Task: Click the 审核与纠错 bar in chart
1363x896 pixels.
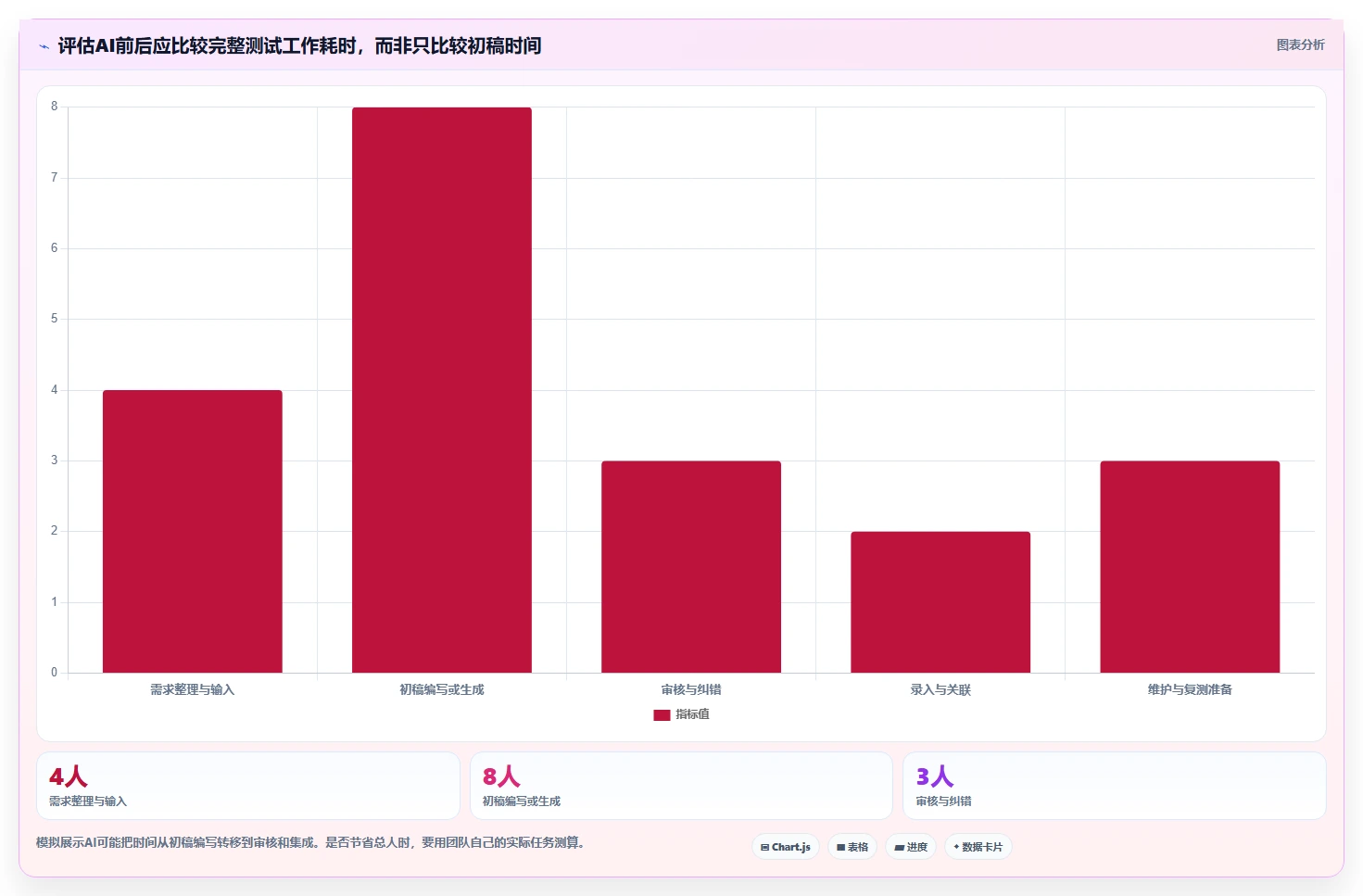Action: point(691,566)
